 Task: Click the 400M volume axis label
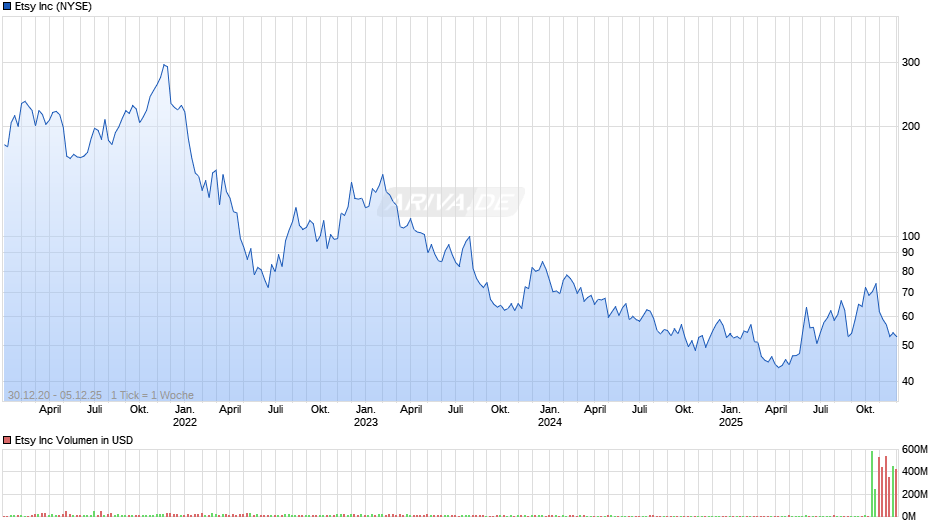[915, 471]
